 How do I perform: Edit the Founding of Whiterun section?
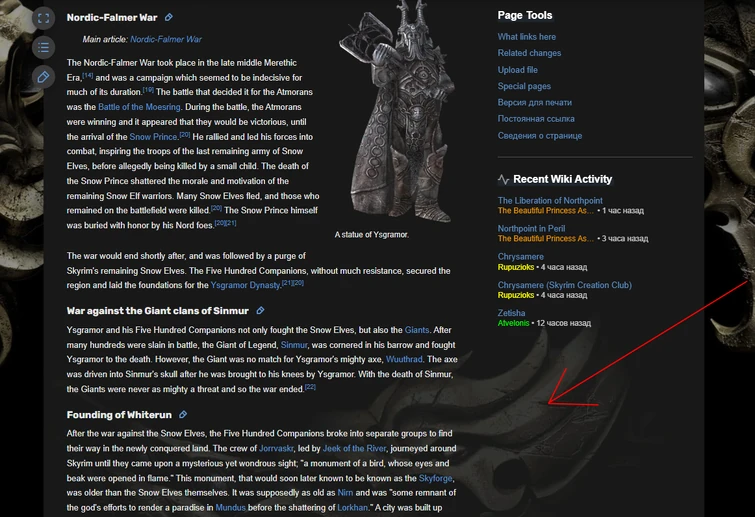pos(183,414)
